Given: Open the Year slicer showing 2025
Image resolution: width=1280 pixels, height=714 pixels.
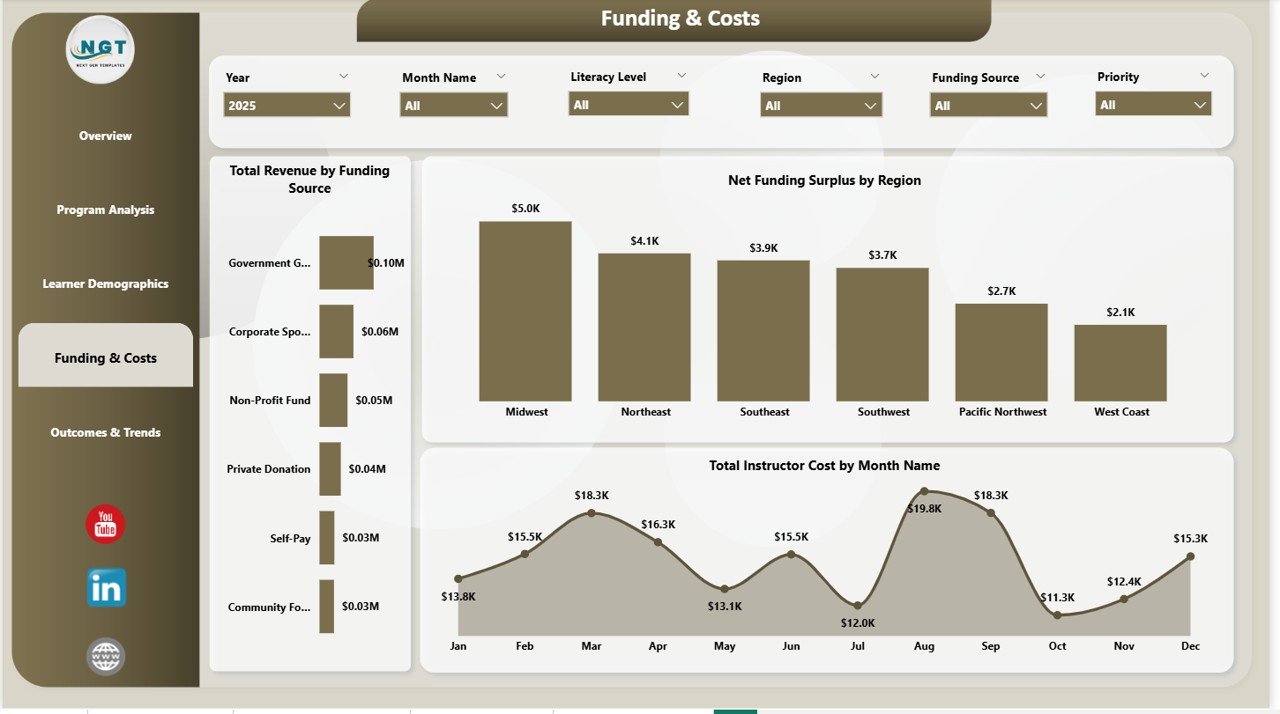Looking at the screenshot, I should (286, 104).
